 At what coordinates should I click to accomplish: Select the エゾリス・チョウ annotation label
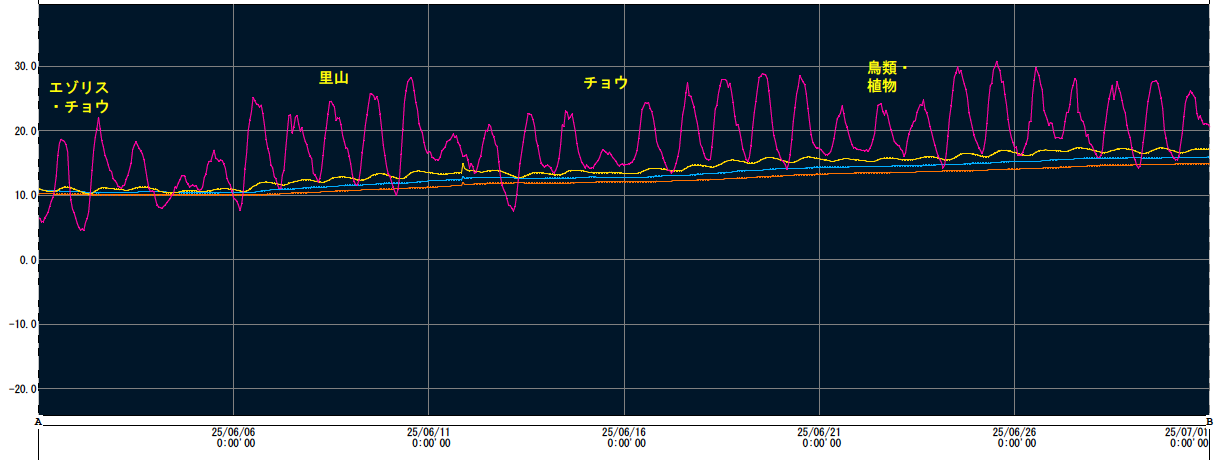(79, 97)
